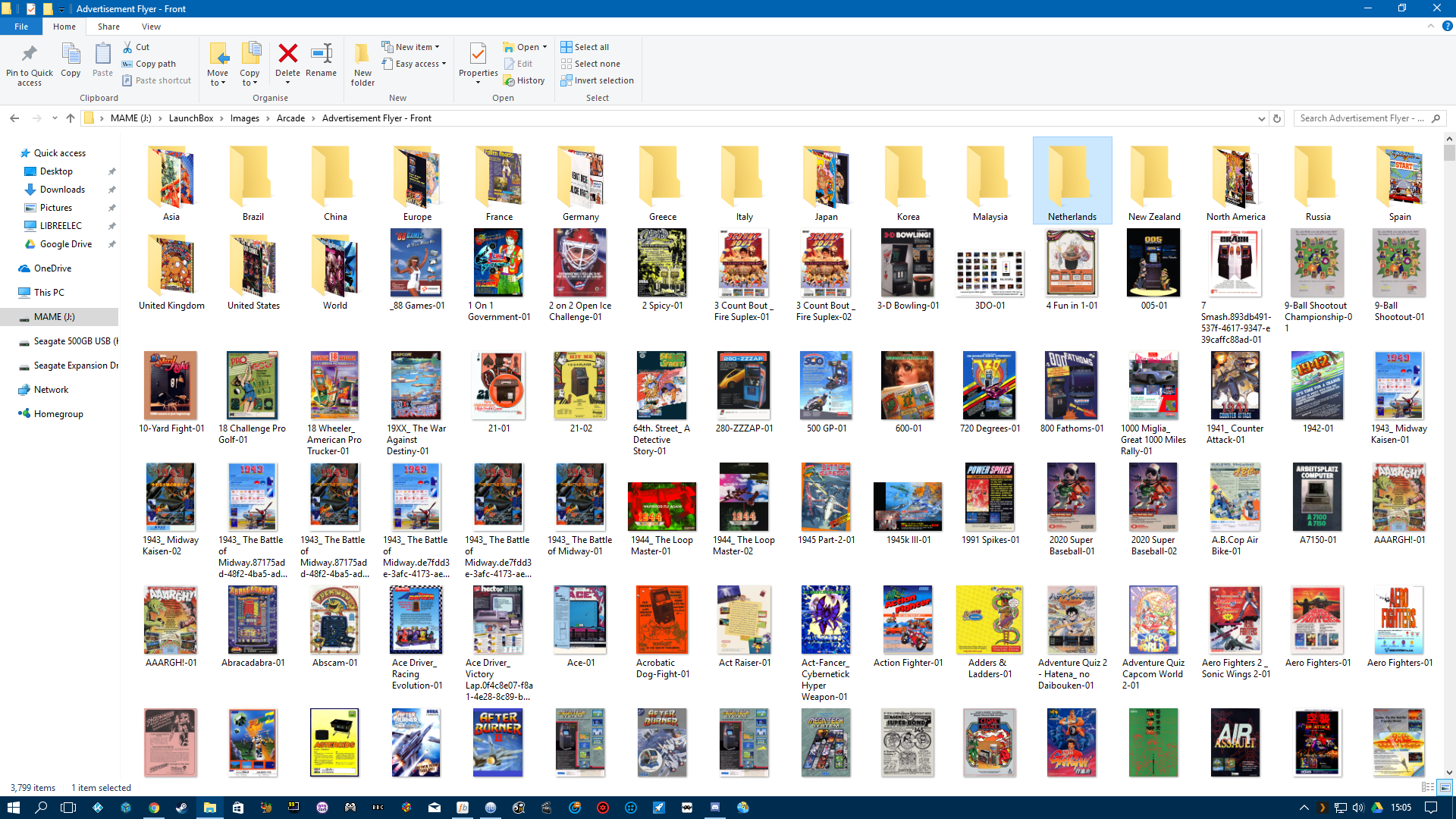Select the United Kingdom folder

[171, 271]
